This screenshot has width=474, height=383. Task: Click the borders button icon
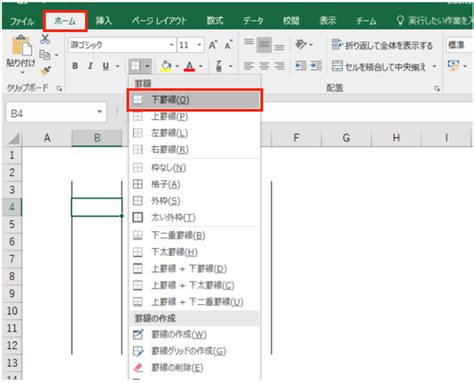(135, 66)
